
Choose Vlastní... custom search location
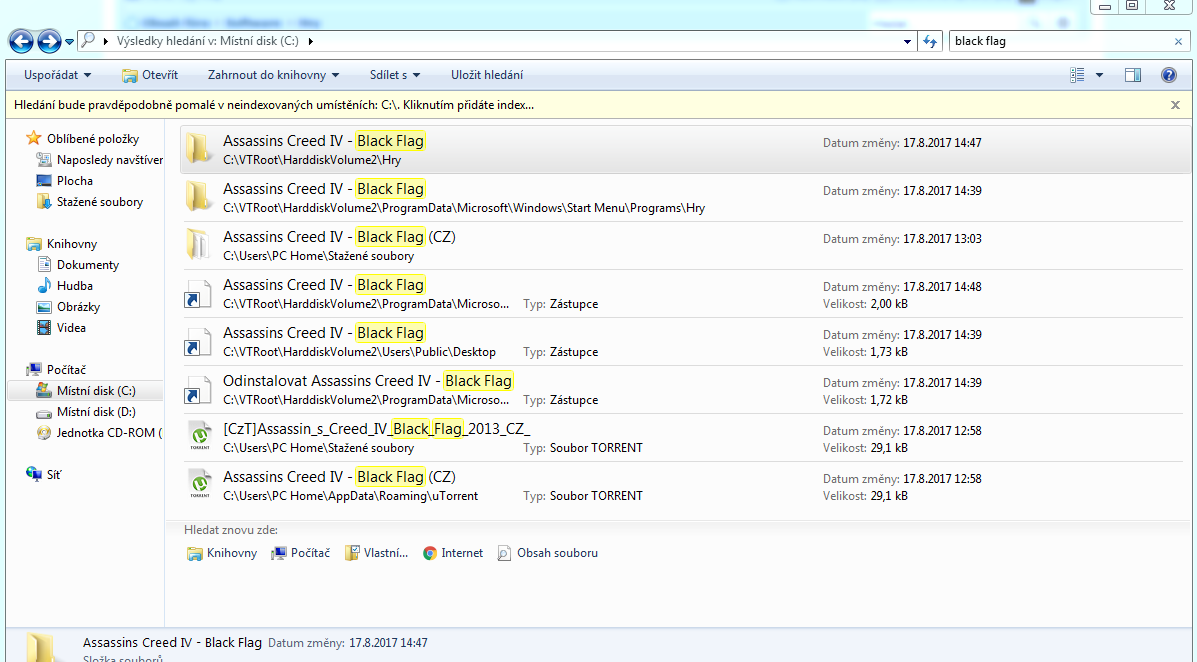[376, 553]
